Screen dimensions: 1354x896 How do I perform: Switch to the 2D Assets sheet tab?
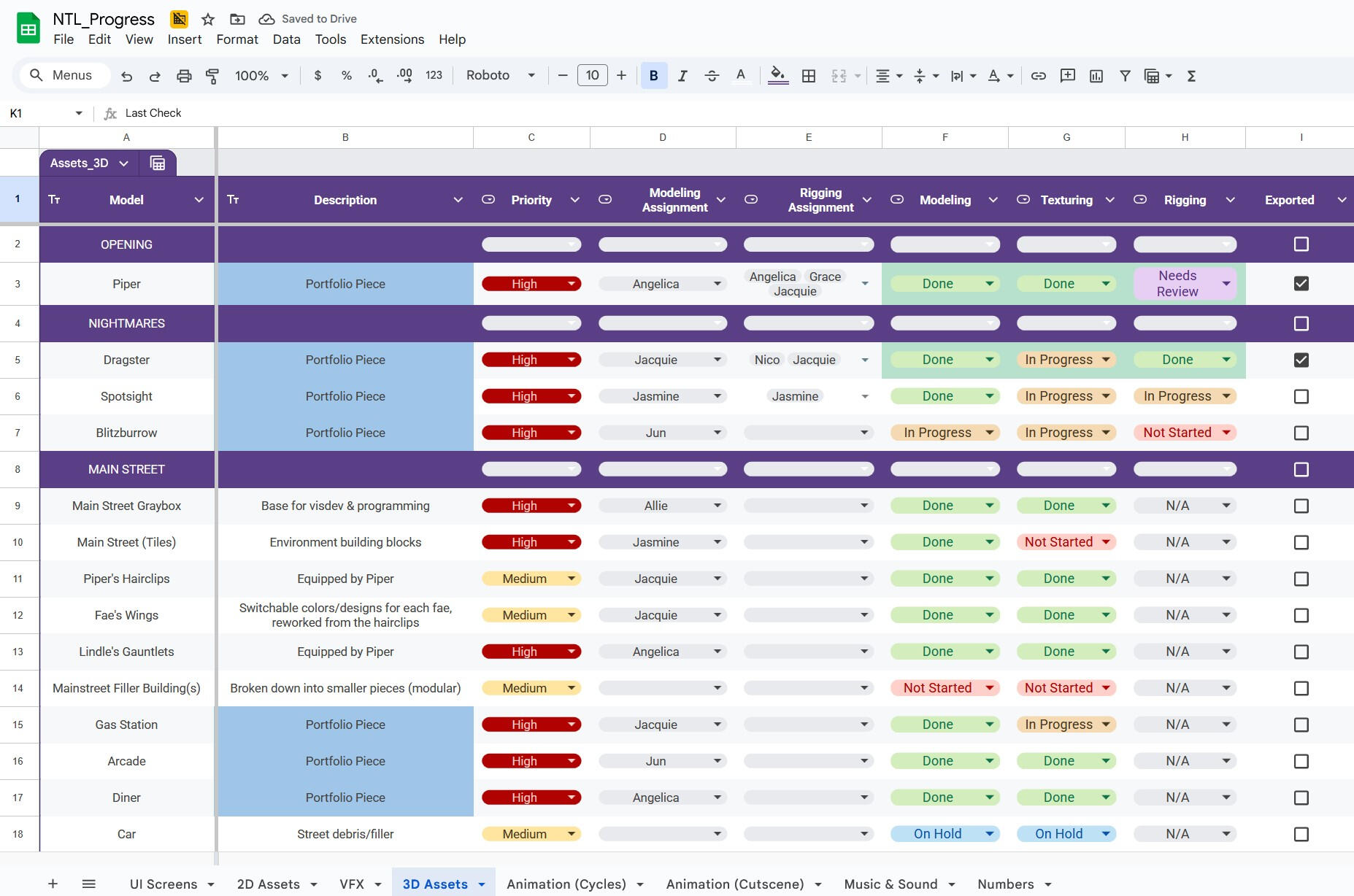coord(268,884)
